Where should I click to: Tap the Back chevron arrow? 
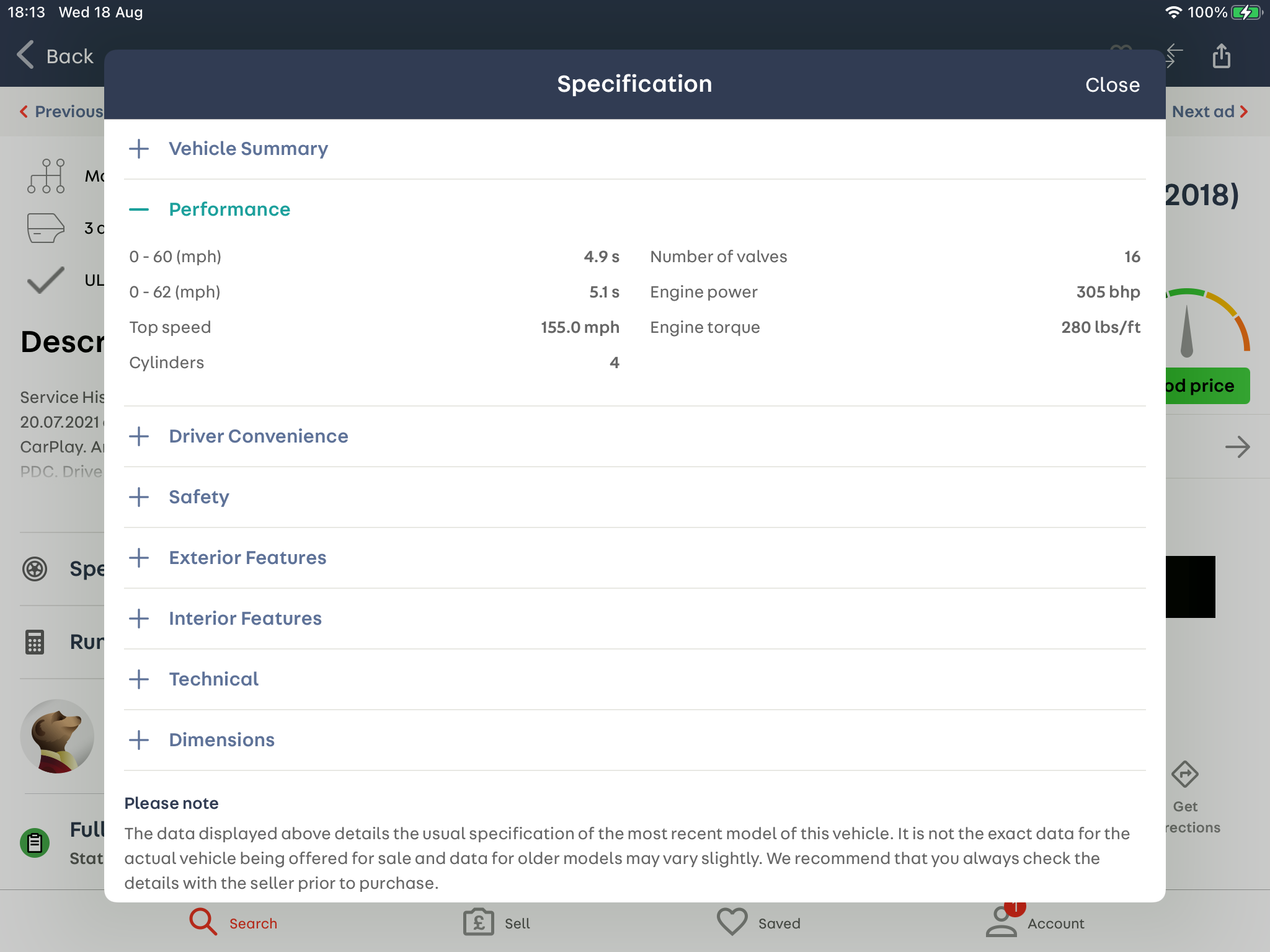pos(25,56)
